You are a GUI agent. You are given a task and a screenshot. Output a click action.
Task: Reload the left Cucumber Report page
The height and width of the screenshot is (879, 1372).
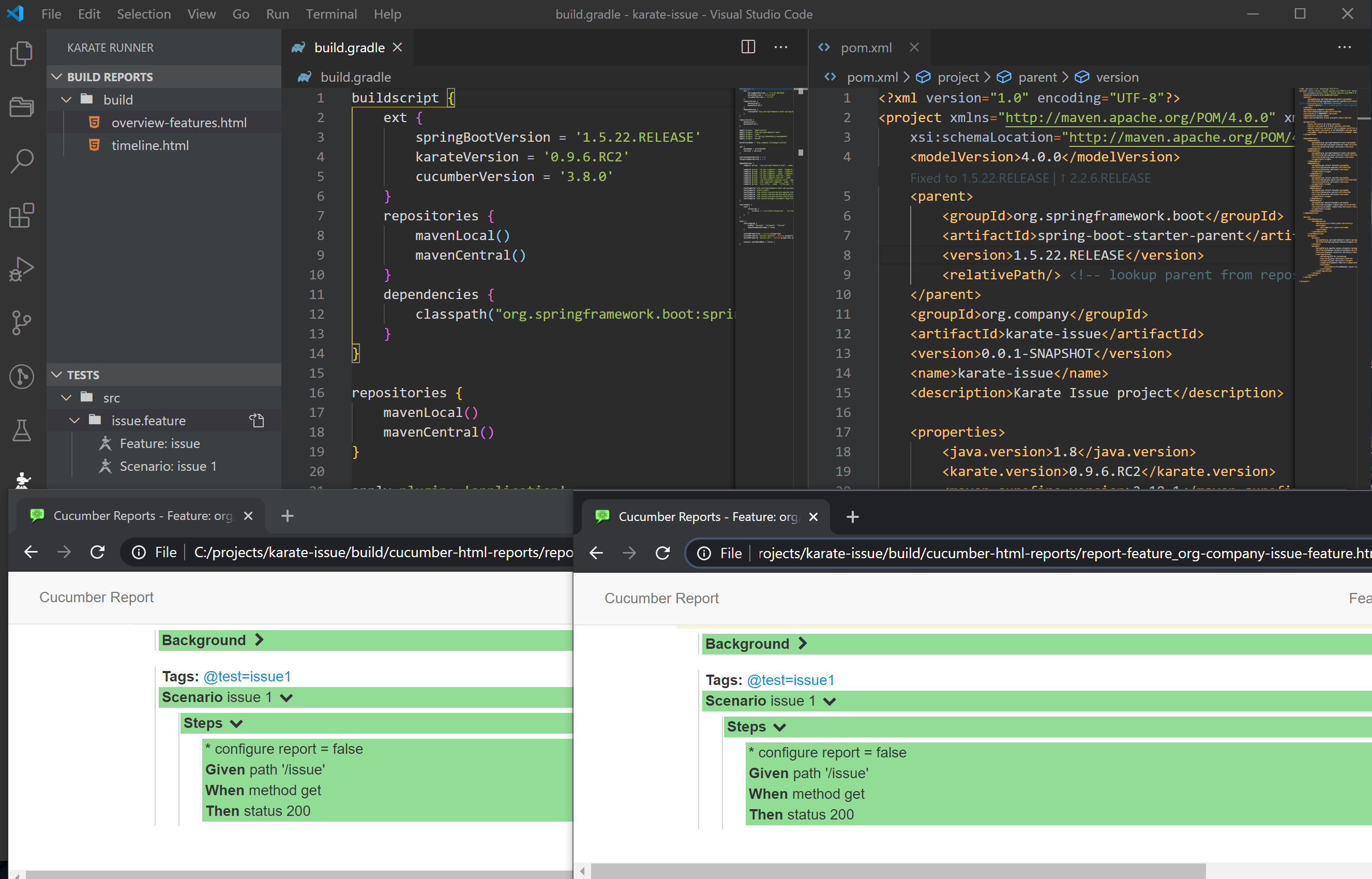[x=97, y=552]
